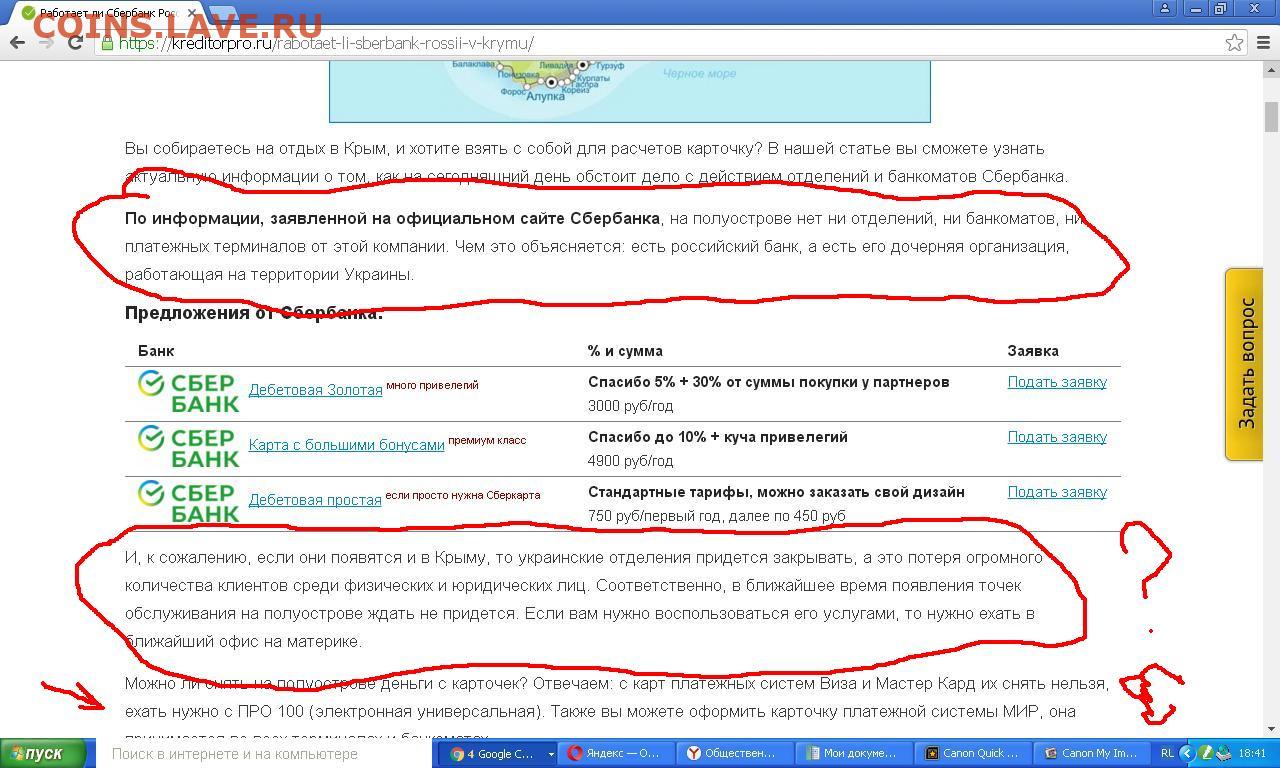Bookmark this page with the star icon

[1234, 43]
